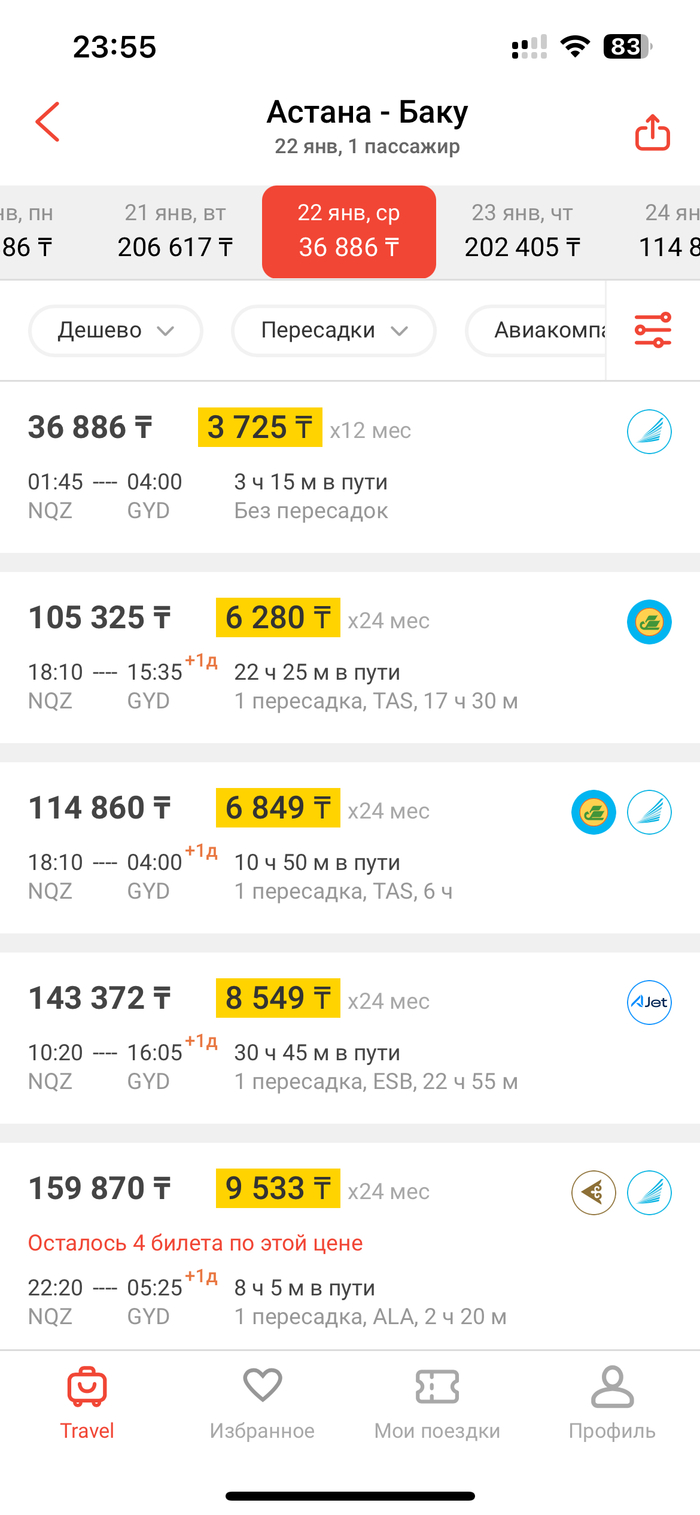Tap the AJet airline logo
Screen dimensions: 700x1515
click(649, 1003)
